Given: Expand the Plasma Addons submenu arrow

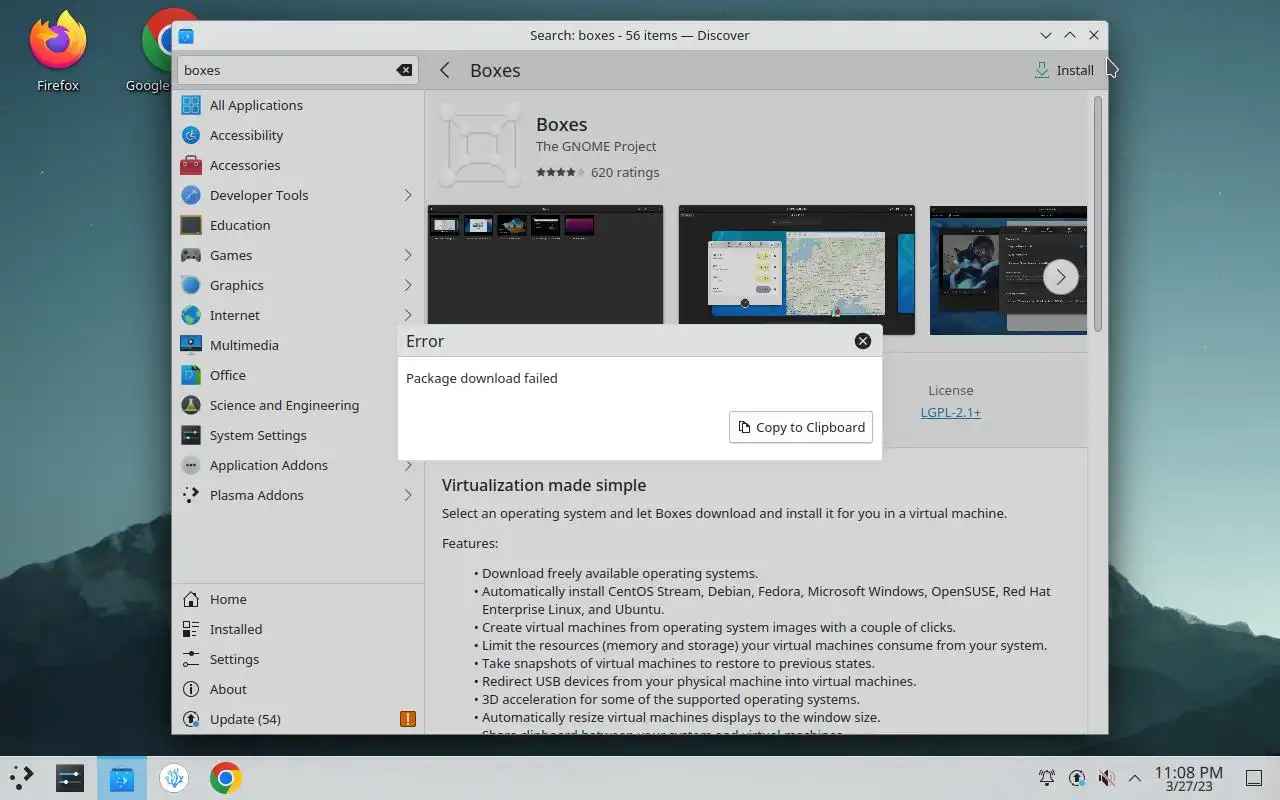Looking at the screenshot, I should pyautogui.click(x=408, y=495).
